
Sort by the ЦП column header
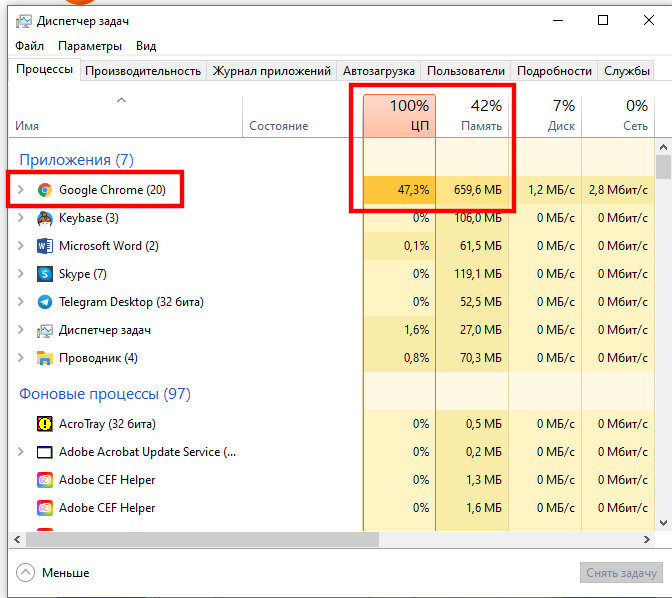[399, 116]
